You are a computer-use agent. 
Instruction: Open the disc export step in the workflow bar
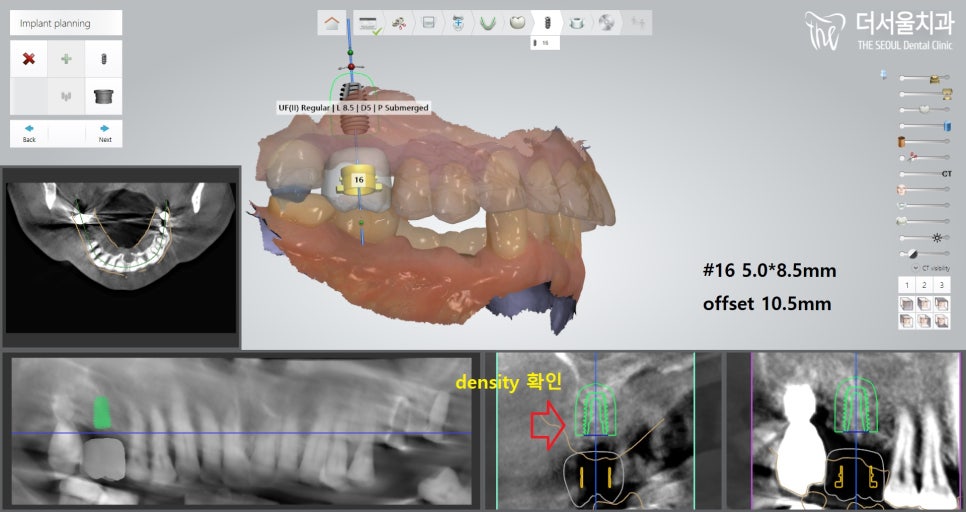pos(606,22)
